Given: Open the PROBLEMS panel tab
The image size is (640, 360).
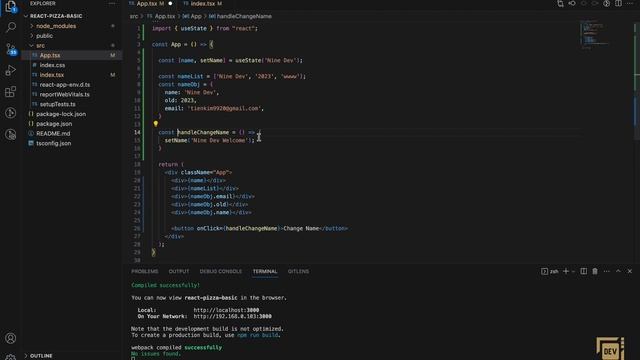Looking at the screenshot, I should (x=144, y=271).
